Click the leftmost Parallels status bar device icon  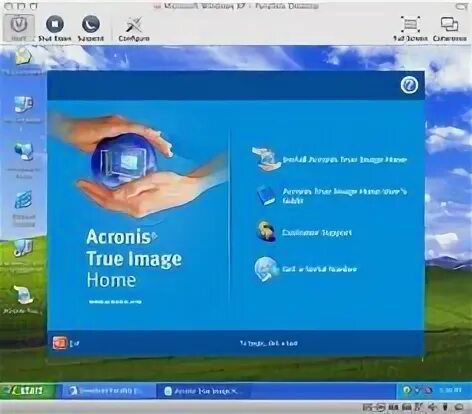(x=368, y=407)
